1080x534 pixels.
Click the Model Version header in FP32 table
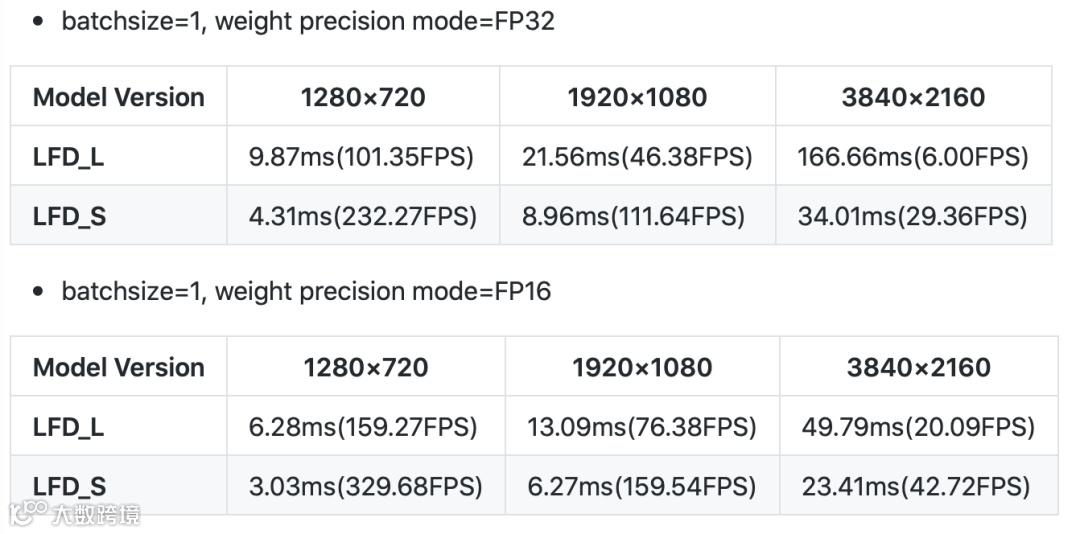119,97
